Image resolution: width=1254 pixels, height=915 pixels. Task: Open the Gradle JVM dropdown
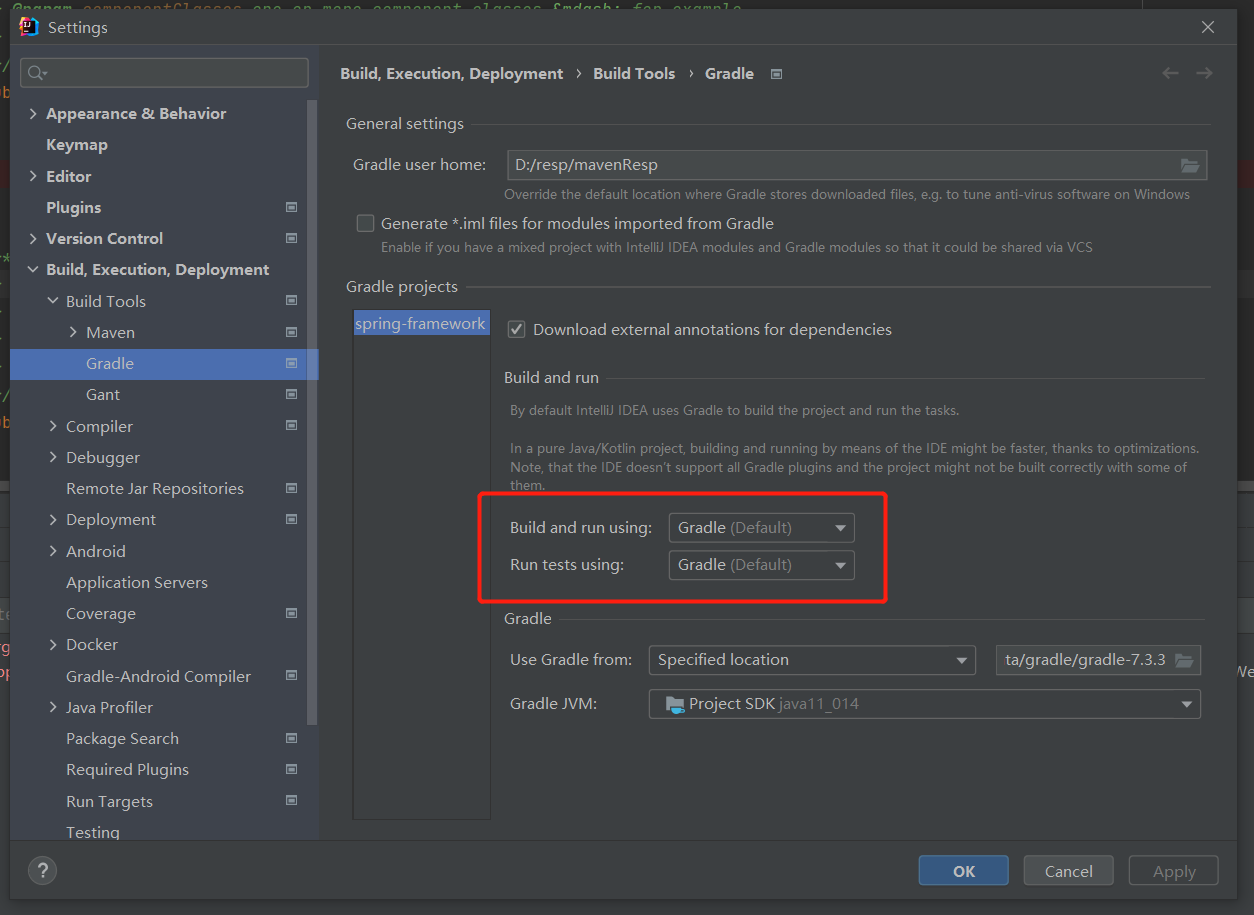(x=925, y=704)
